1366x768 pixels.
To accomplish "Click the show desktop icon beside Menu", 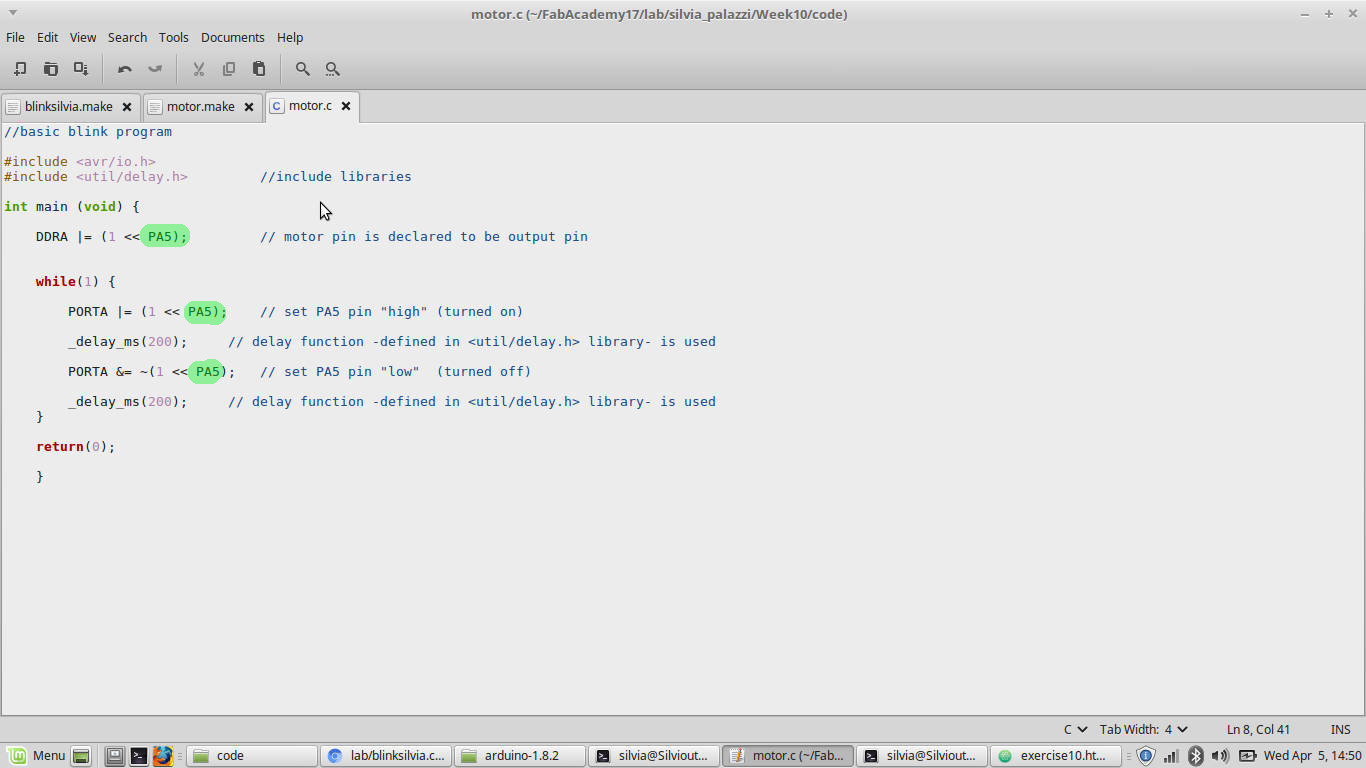I will [x=82, y=756].
